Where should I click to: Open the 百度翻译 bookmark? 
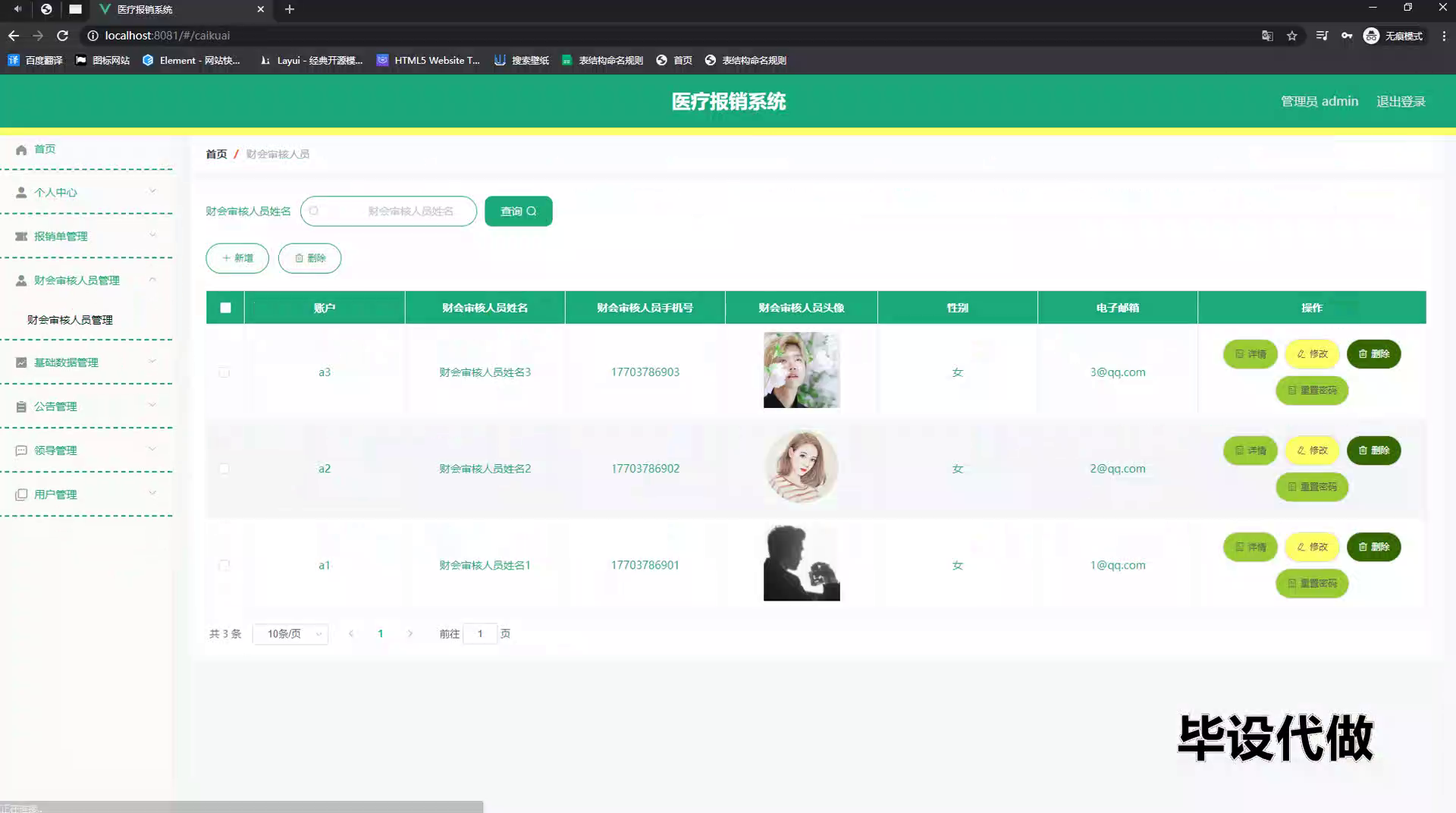(x=35, y=61)
